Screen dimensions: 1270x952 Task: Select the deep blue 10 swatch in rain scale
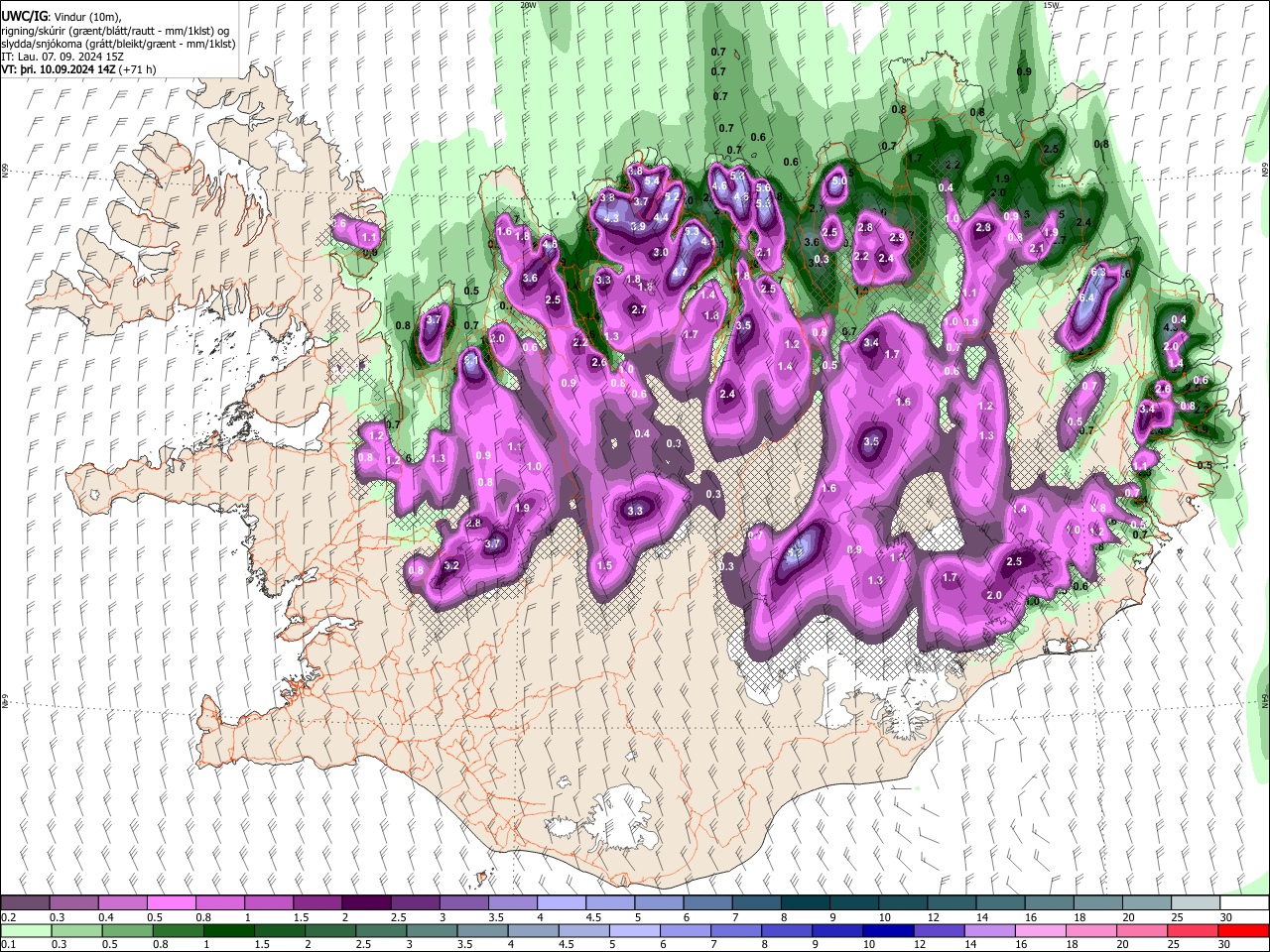coord(886,931)
